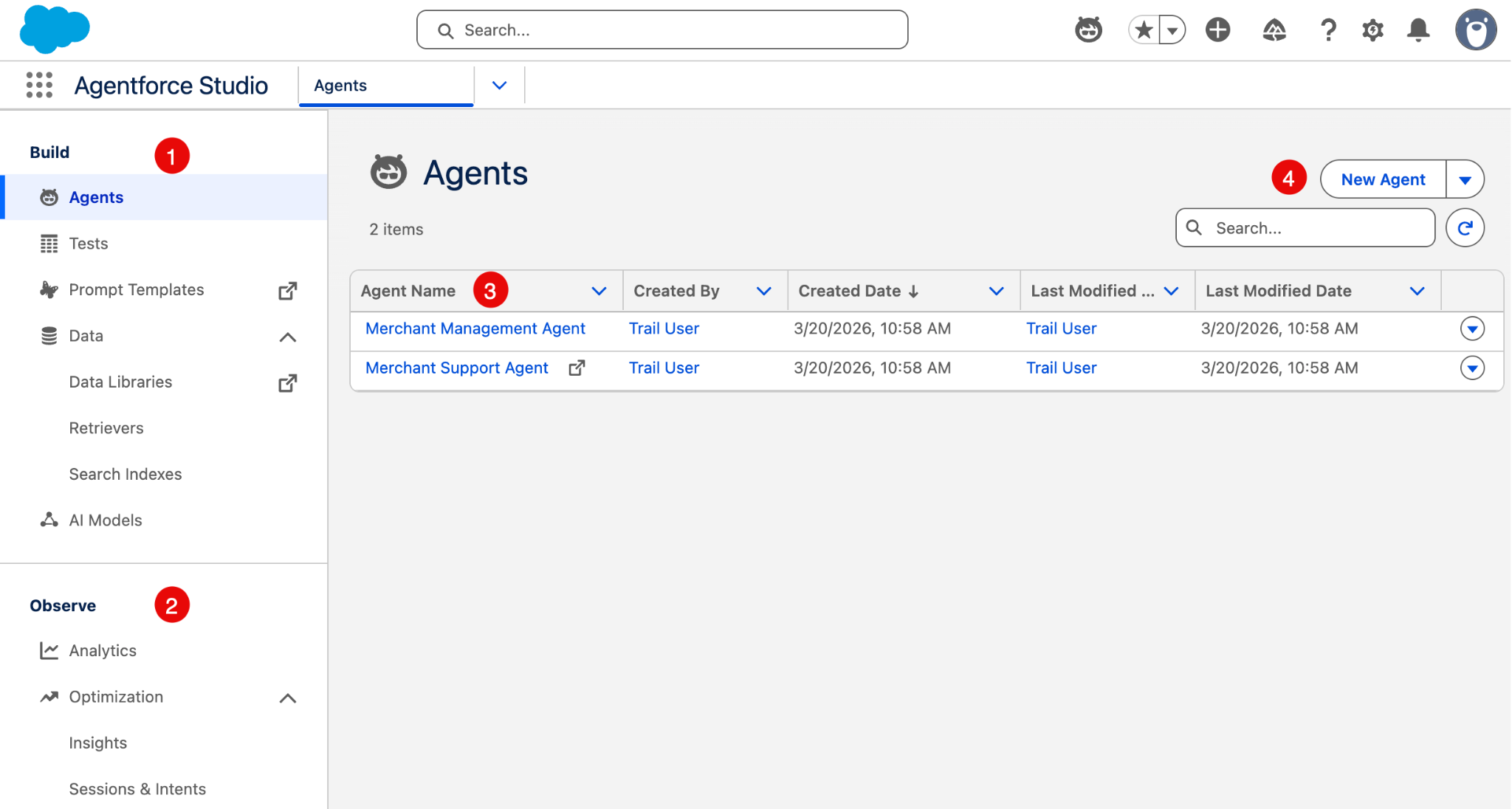Focus the agents list Search field
Image resolution: width=1512 pixels, height=809 pixels.
tap(1305, 228)
